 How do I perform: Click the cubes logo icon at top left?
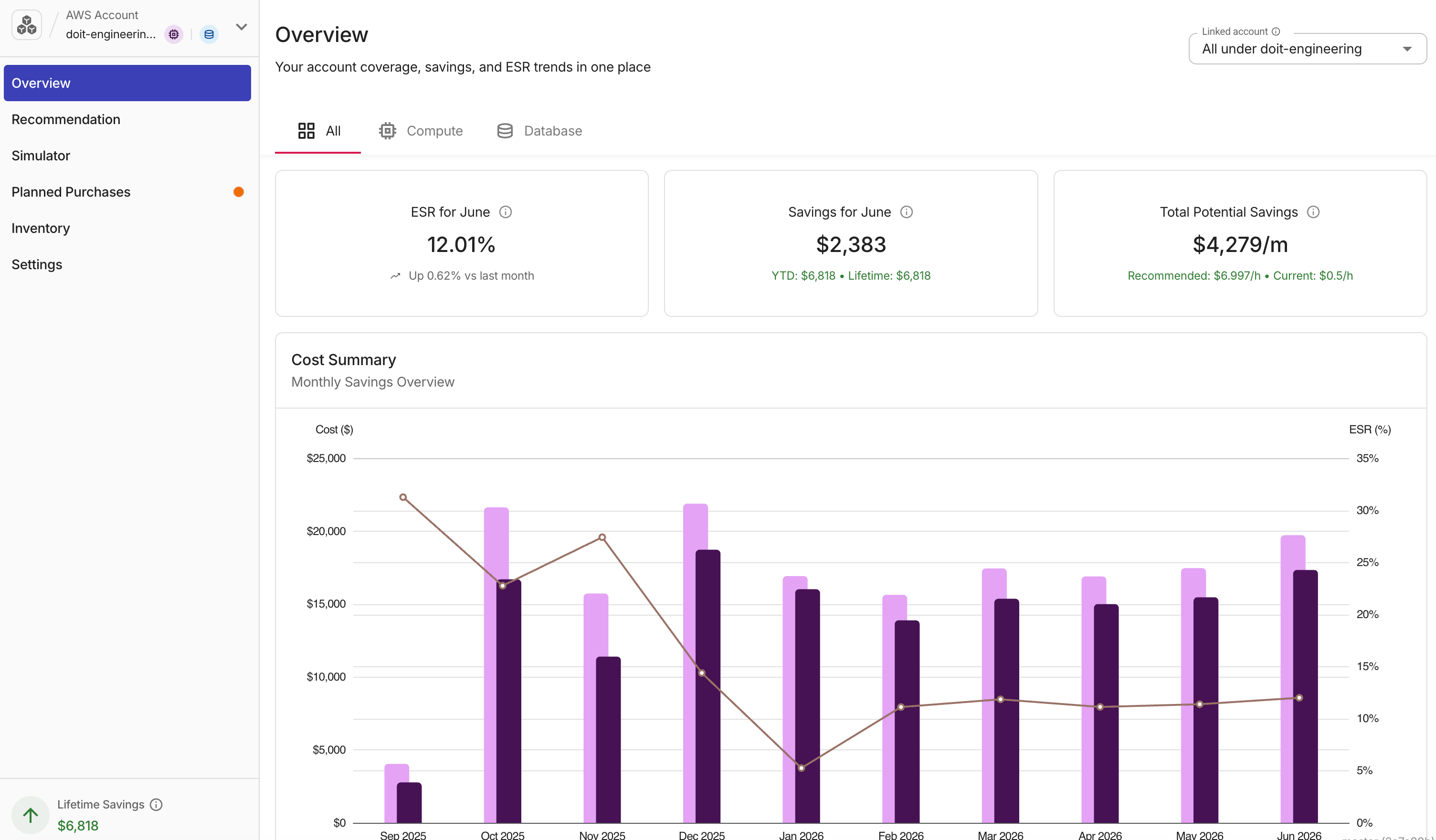click(27, 25)
